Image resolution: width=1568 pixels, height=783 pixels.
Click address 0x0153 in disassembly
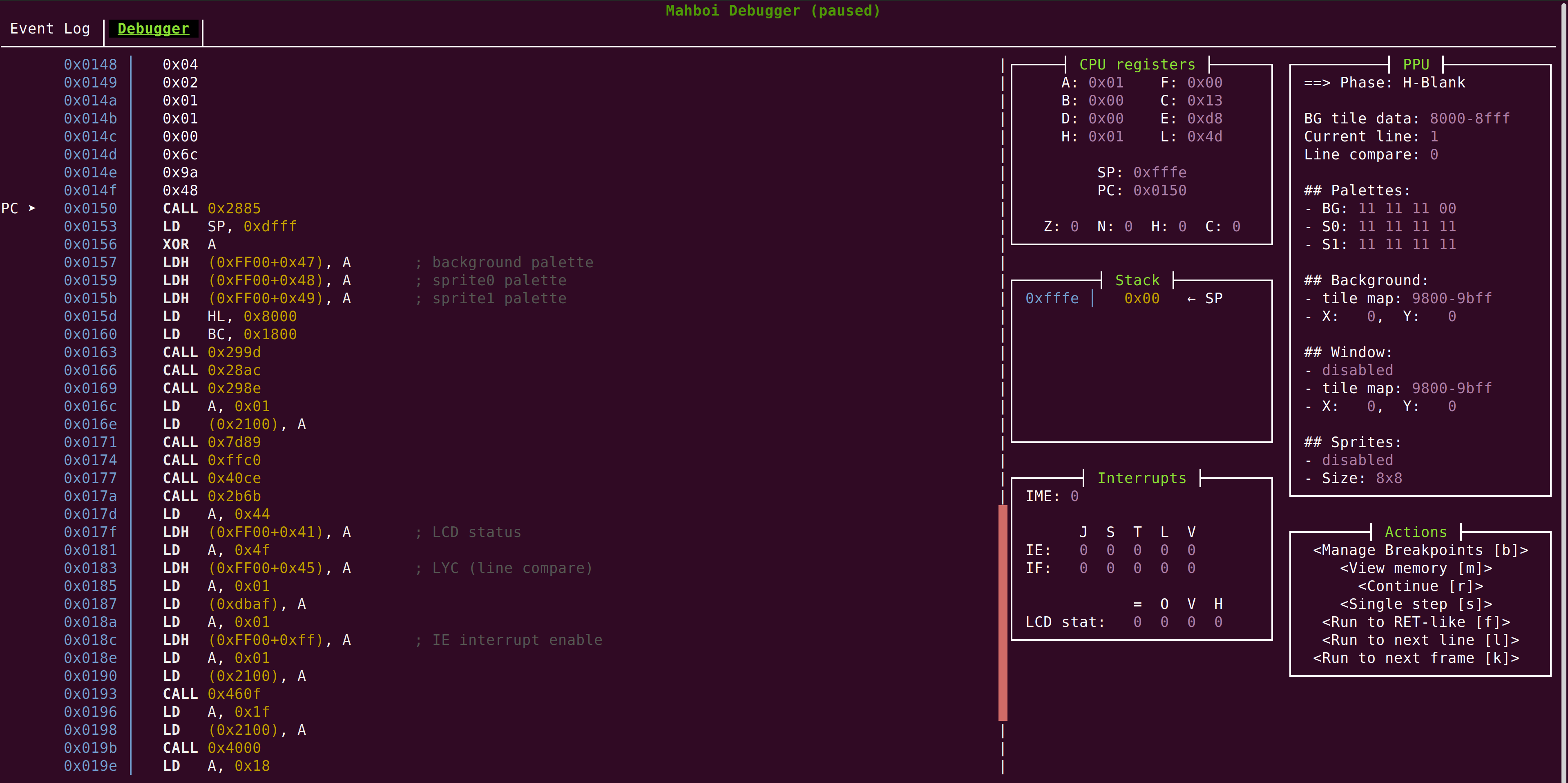pyautogui.click(x=90, y=226)
